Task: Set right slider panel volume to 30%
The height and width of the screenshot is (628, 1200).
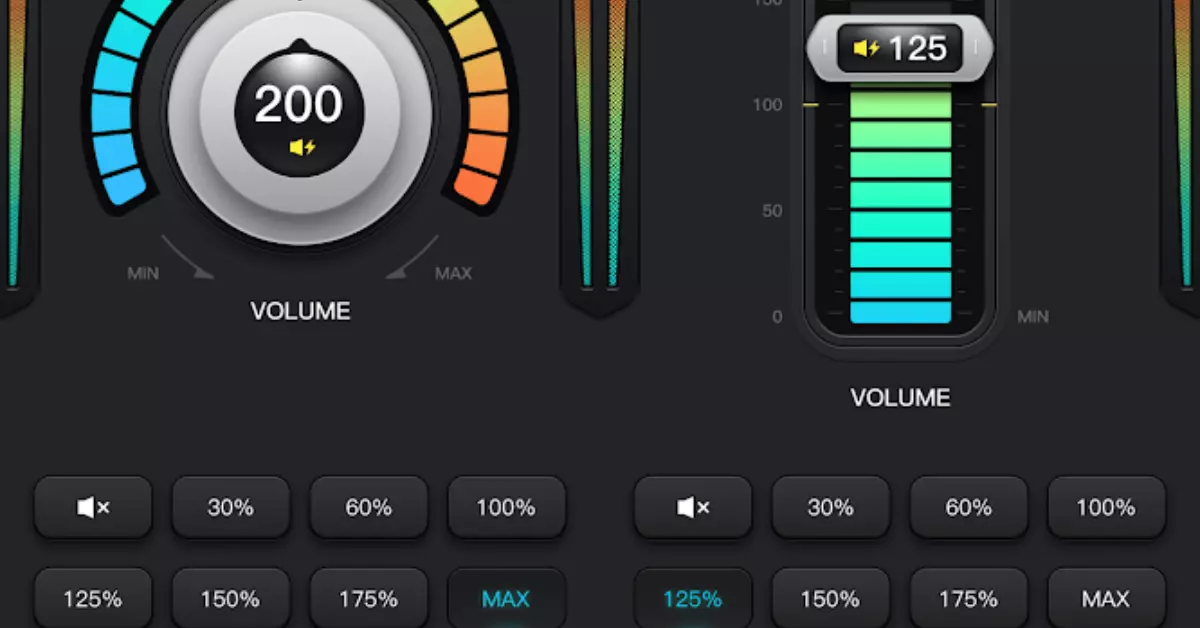Action: click(831, 507)
